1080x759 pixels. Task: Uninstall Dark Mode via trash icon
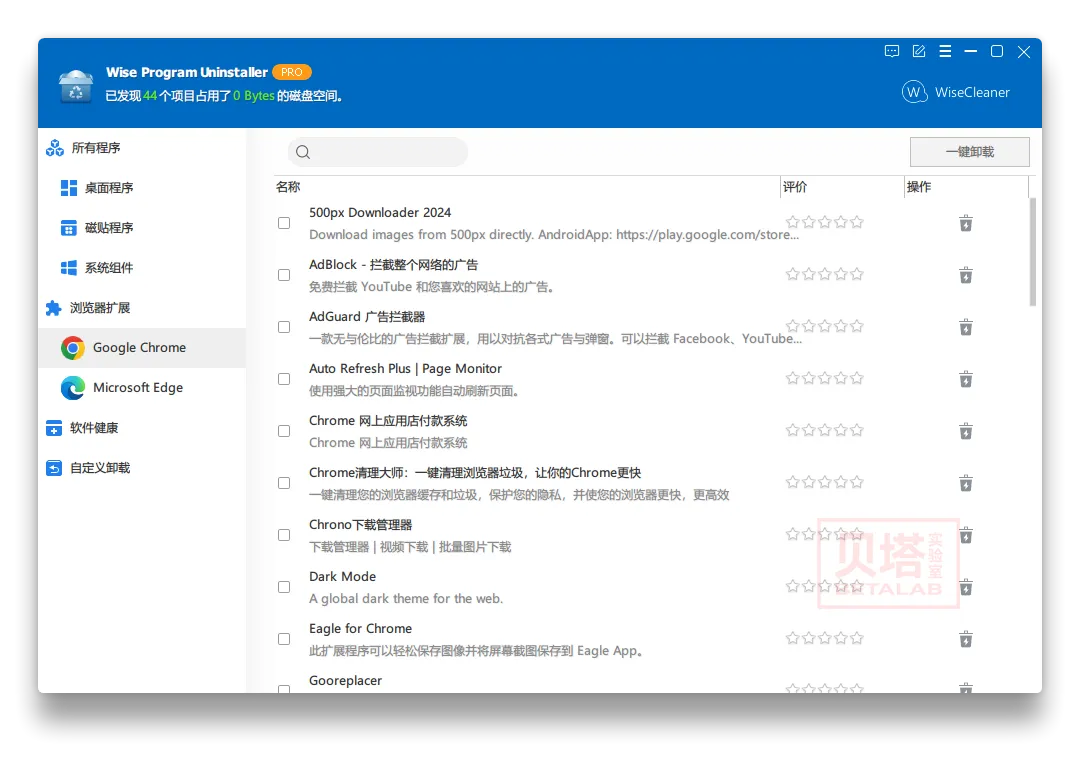click(966, 587)
